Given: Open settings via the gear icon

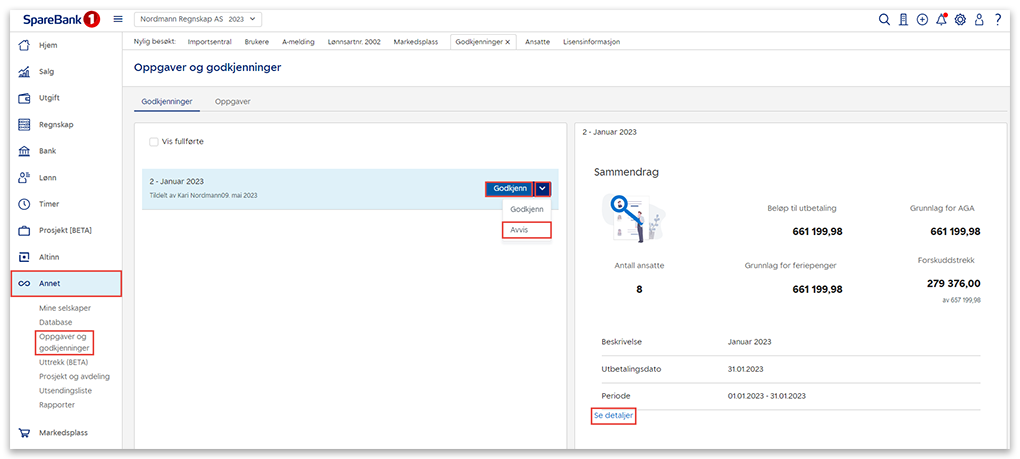Looking at the screenshot, I should [x=960, y=20].
